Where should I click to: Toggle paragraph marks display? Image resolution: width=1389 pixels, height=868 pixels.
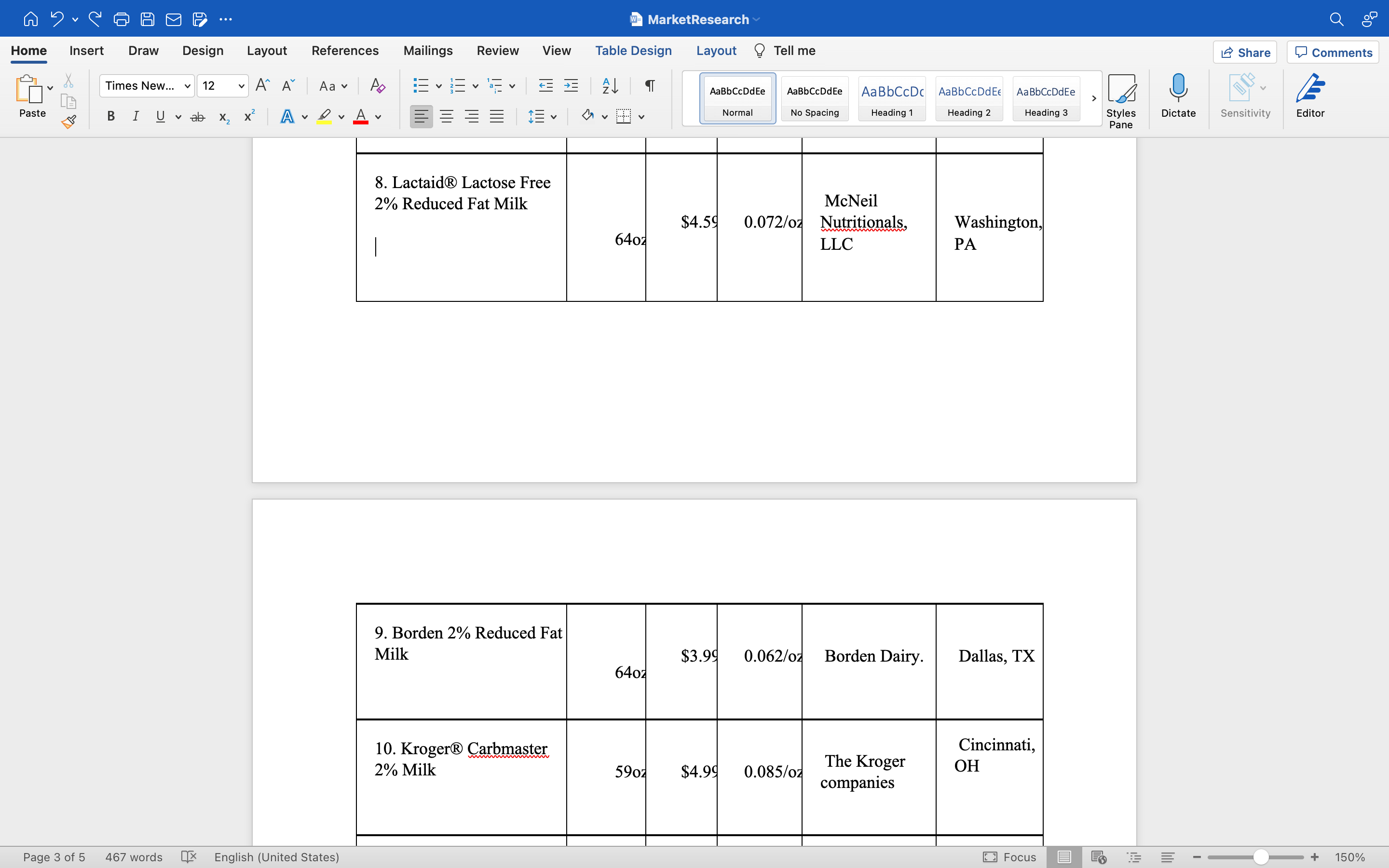(x=650, y=86)
